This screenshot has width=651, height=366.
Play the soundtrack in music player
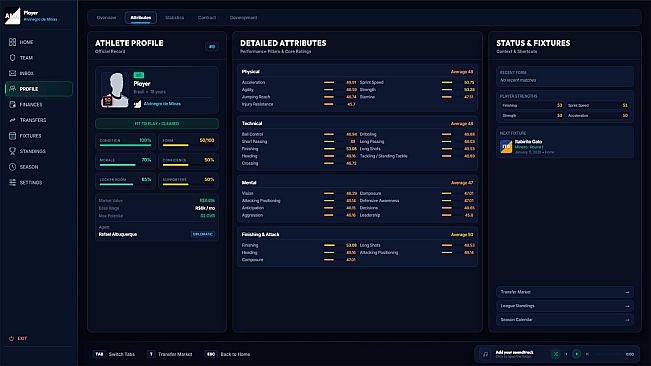tap(577, 354)
